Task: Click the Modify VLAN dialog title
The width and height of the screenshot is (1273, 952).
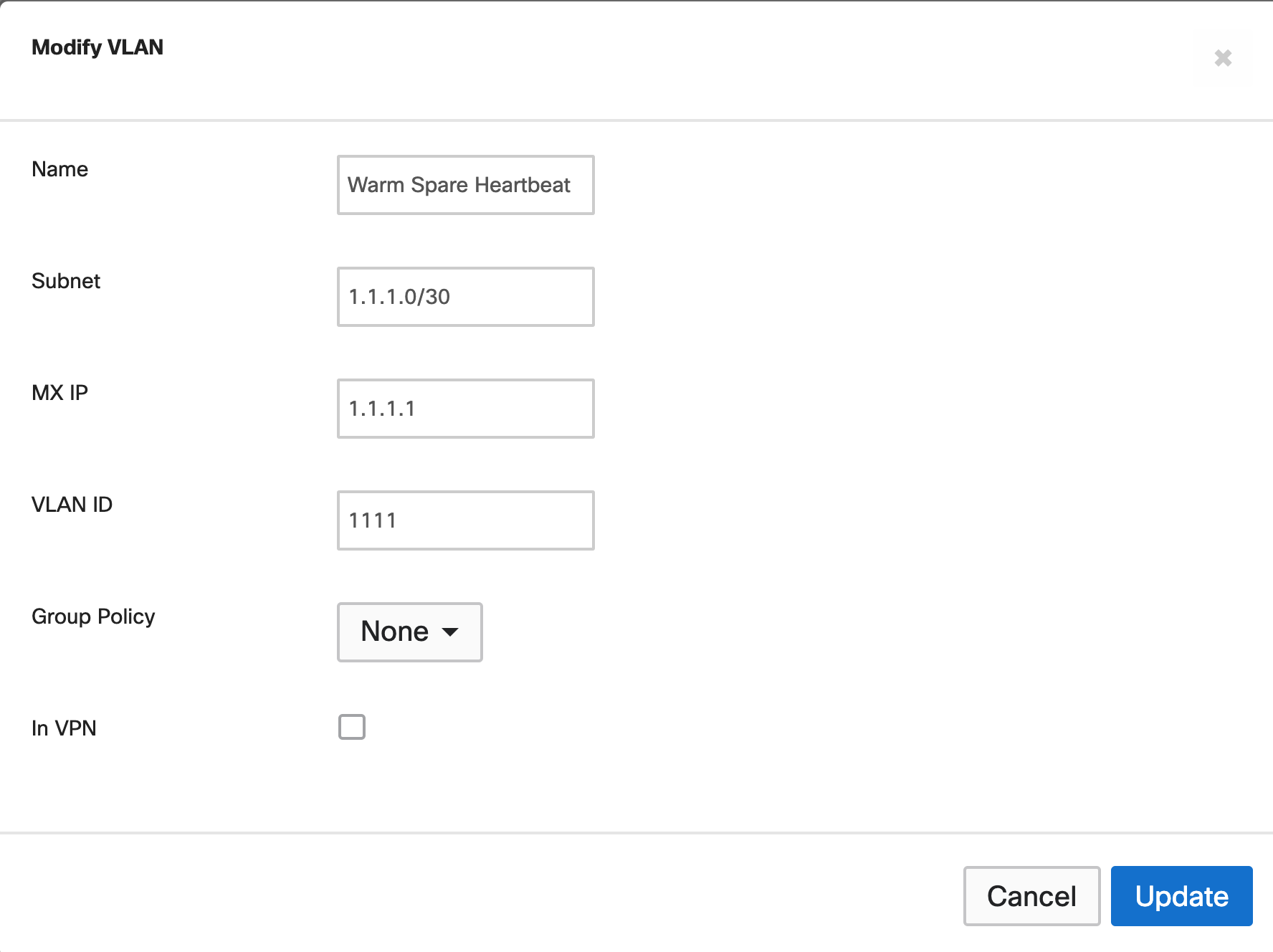Action: click(97, 47)
